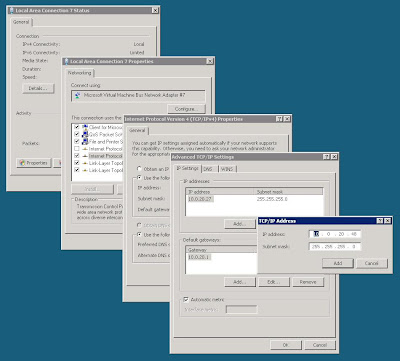Click the File and Printer Sharing item icon

coord(85,142)
